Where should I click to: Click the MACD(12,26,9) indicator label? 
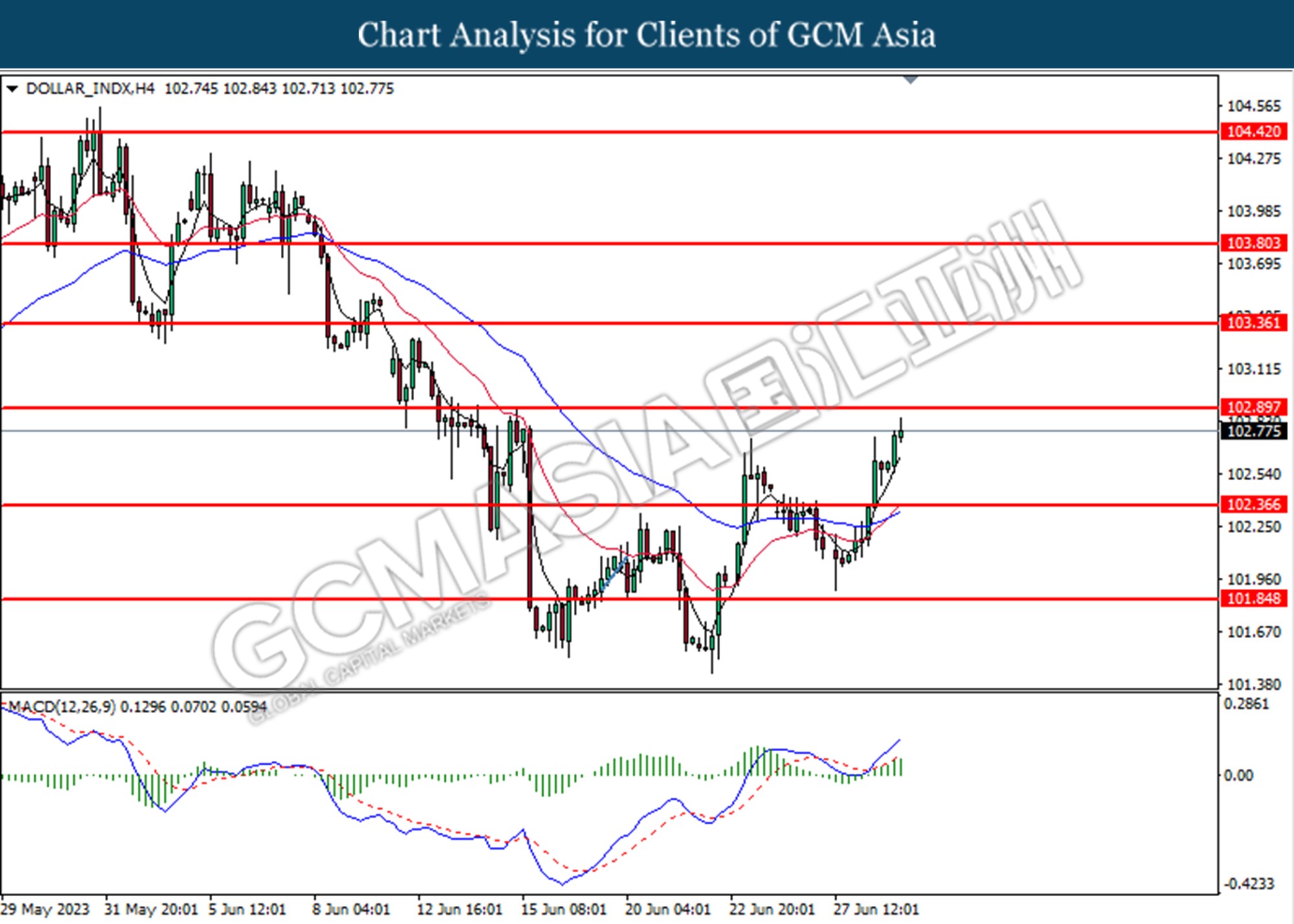(x=62, y=707)
